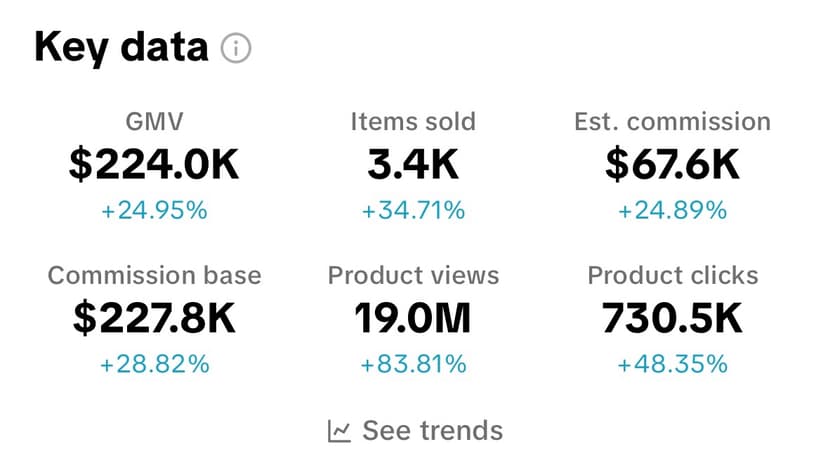This screenshot has width=828, height=466.
Task: Click the Key data heading
Action: click(121, 48)
